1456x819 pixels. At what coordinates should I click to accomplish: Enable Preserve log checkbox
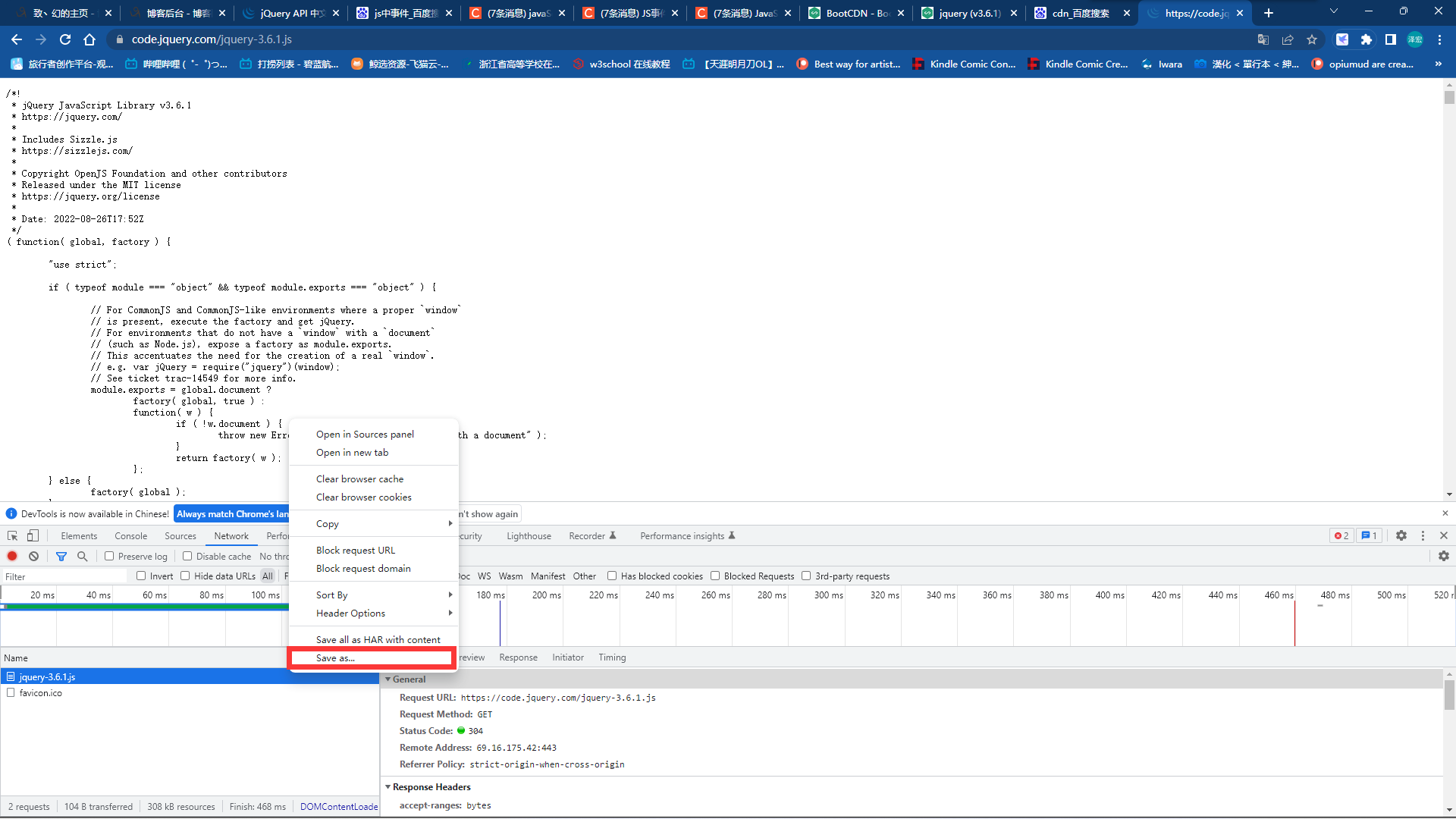(109, 556)
